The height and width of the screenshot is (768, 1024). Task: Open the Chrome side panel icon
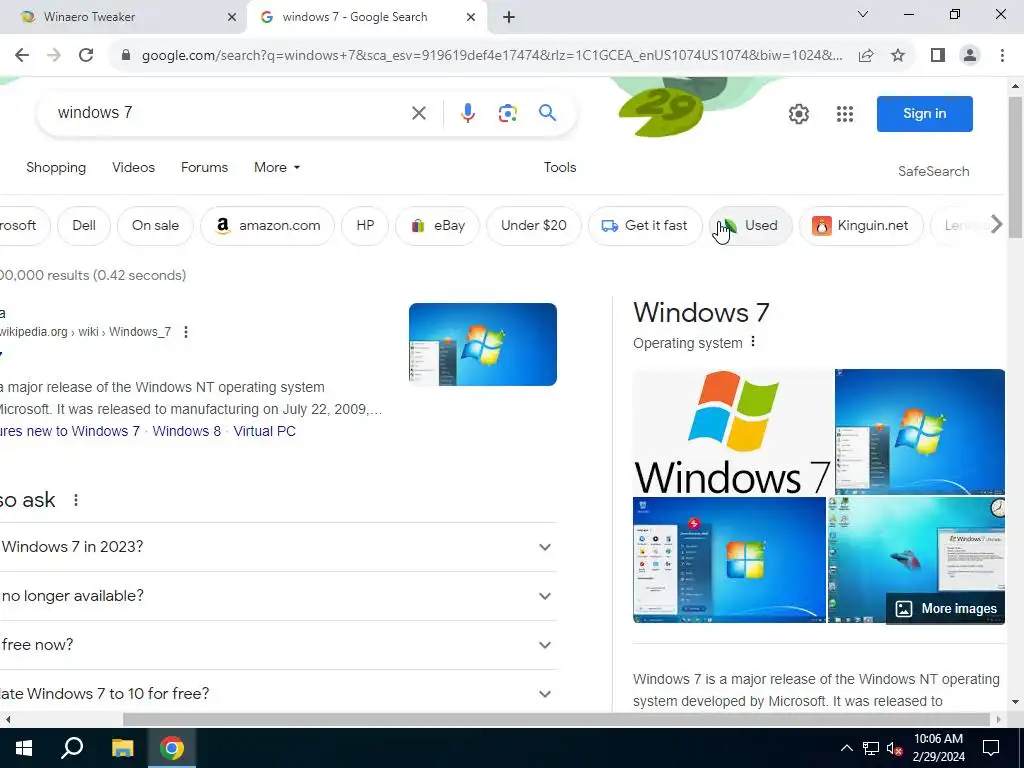coord(938,56)
